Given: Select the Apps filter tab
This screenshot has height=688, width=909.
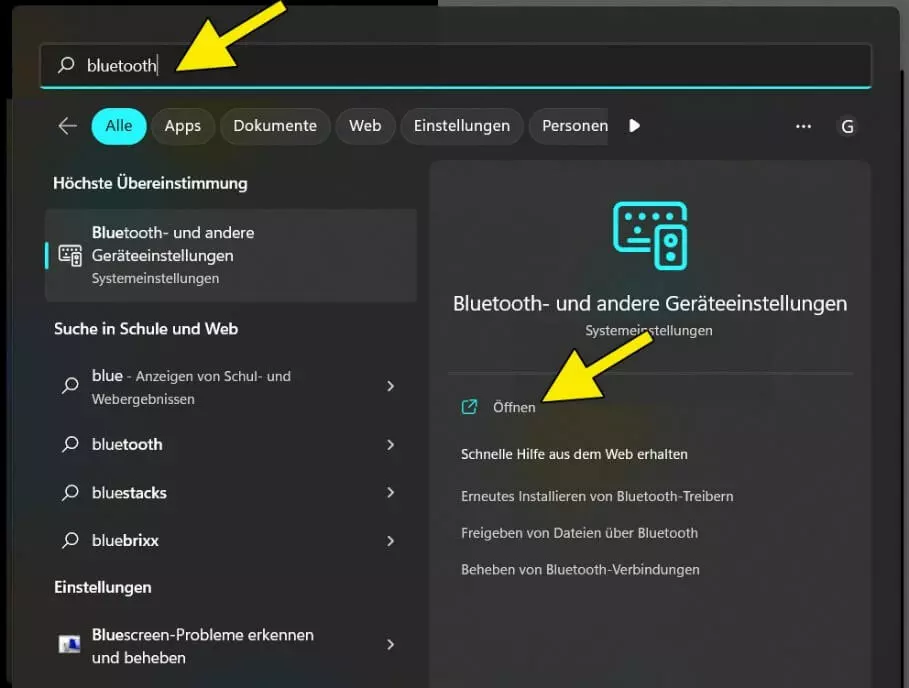Looking at the screenshot, I should [x=182, y=126].
